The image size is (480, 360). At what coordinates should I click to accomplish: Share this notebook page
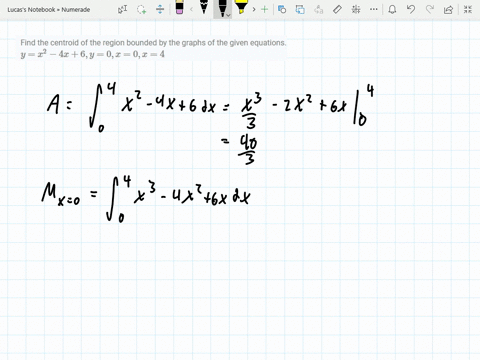pyautogui.click(x=448, y=9)
